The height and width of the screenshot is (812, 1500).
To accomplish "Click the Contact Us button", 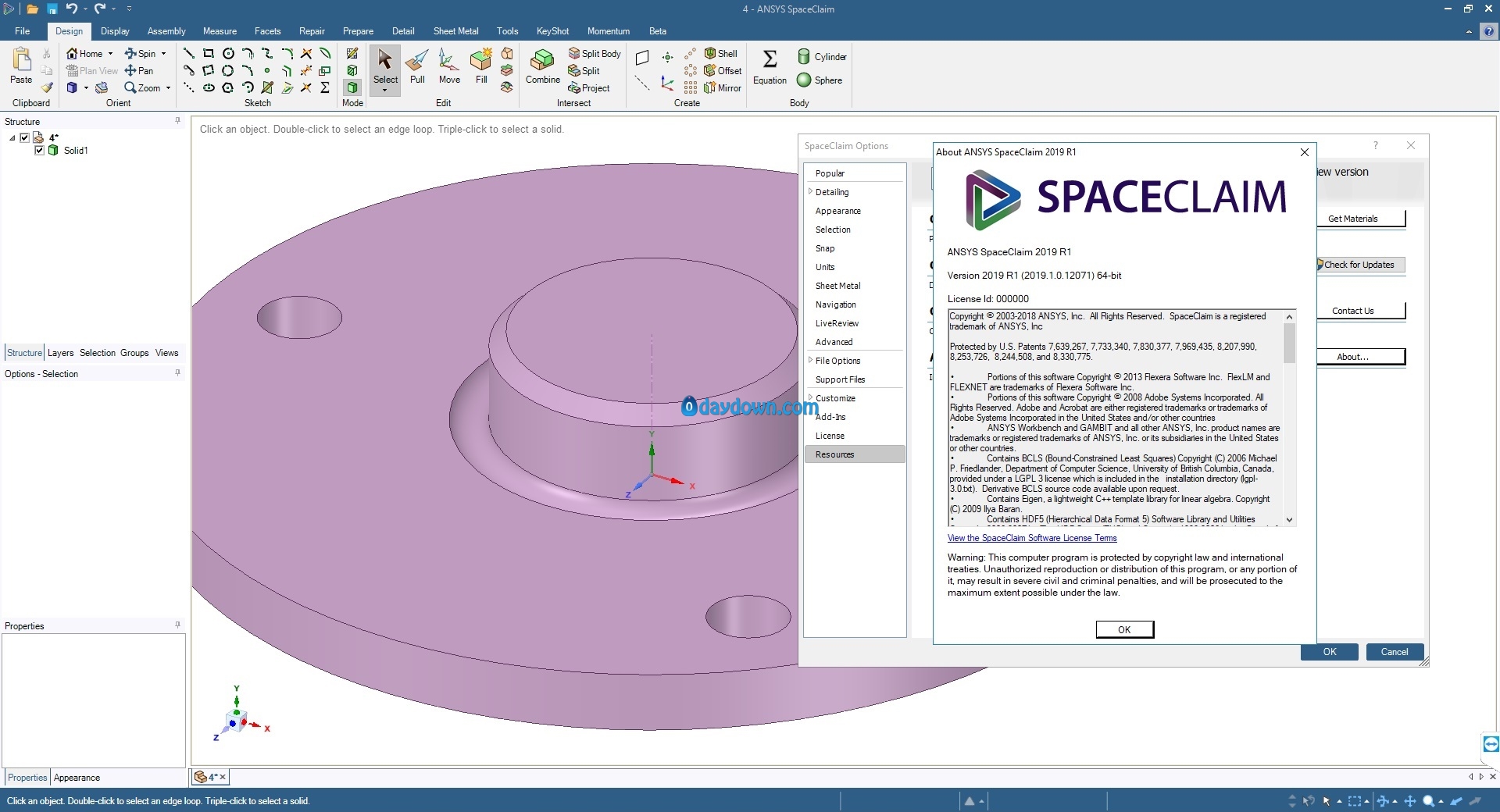I will tap(1360, 311).
